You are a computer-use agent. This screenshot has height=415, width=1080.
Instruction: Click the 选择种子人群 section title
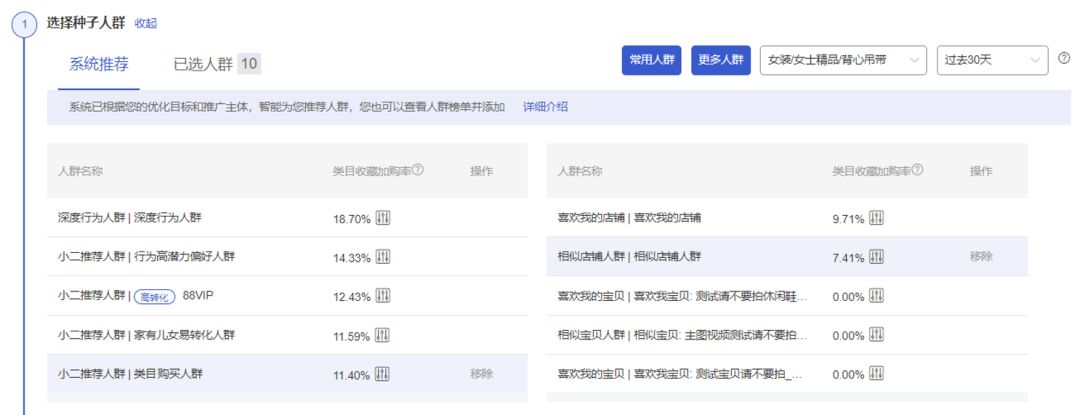85,23
